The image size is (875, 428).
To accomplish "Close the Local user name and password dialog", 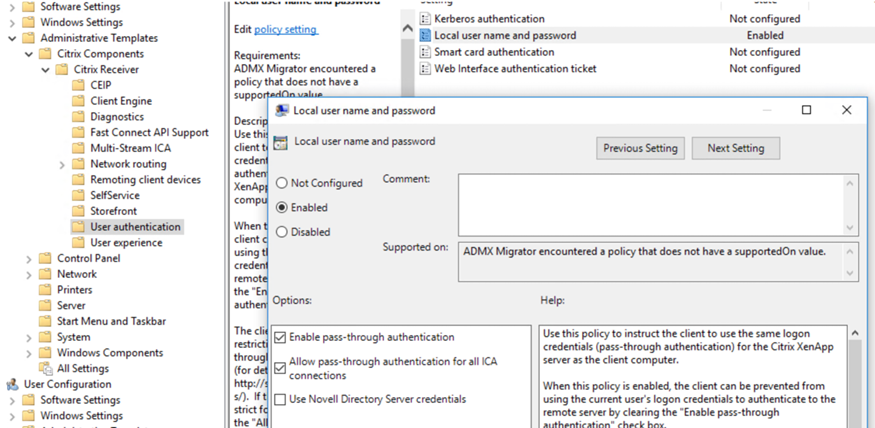I will pyautogui.click(x=847, y=110).
